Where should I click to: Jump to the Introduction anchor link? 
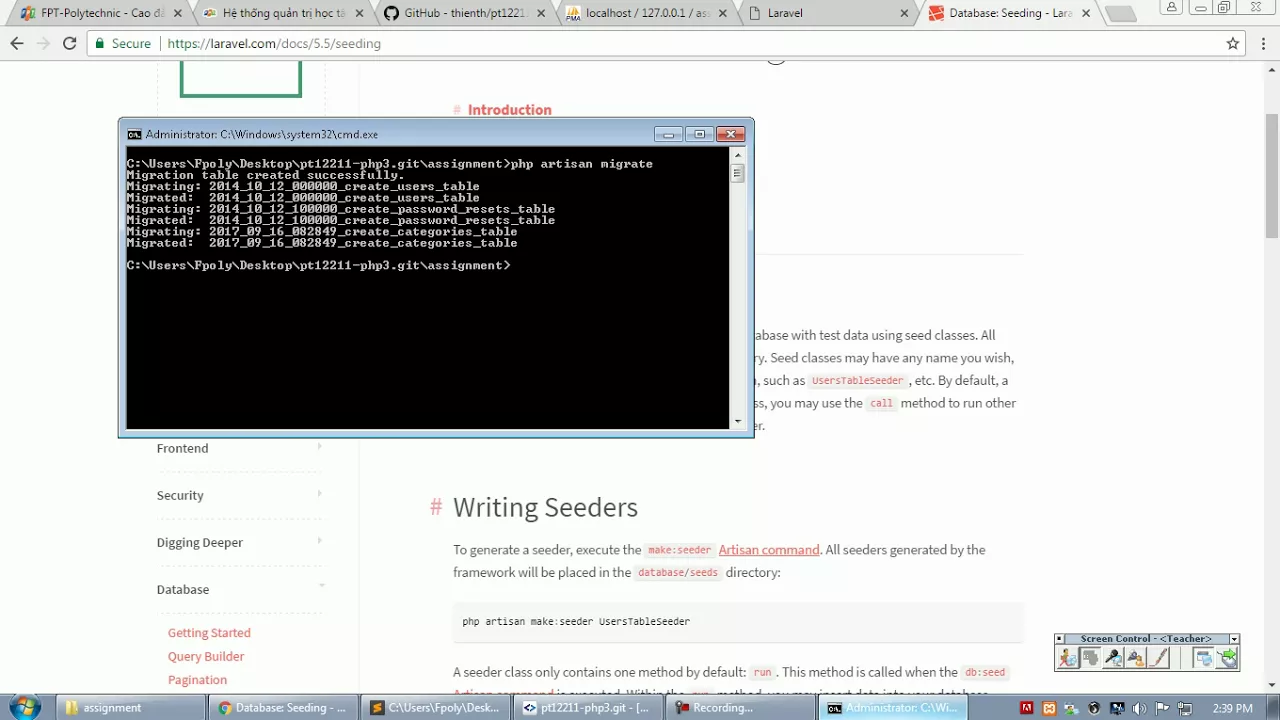tap(509, 110)
